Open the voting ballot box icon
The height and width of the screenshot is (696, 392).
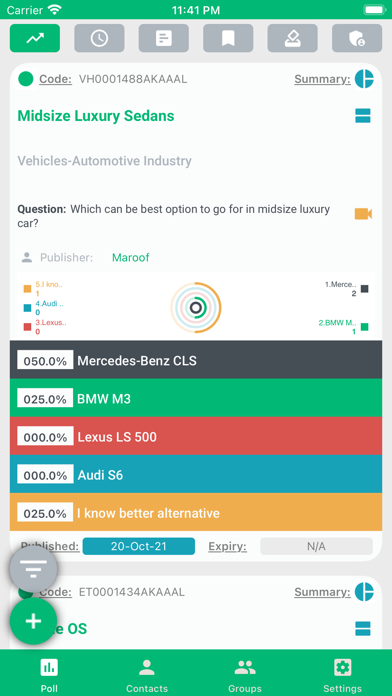click(x=293, y=38)
